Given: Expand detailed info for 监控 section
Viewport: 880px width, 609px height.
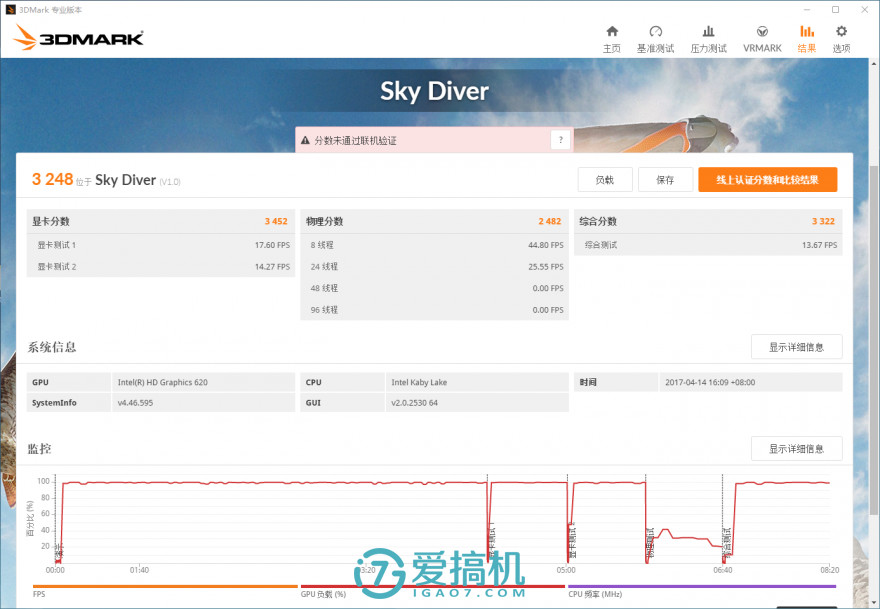Looking at the screenshot, I should pyautogui.click(x=796, y=448).
